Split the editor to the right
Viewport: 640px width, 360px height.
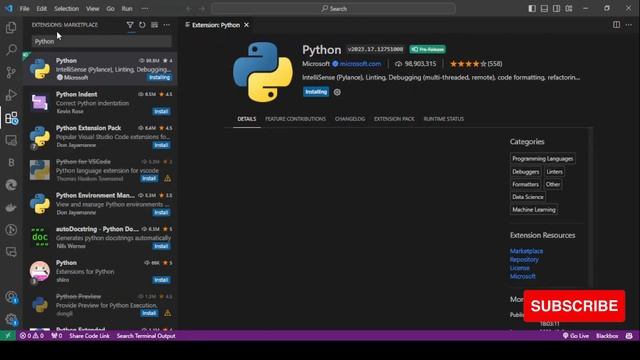point(616,25)
